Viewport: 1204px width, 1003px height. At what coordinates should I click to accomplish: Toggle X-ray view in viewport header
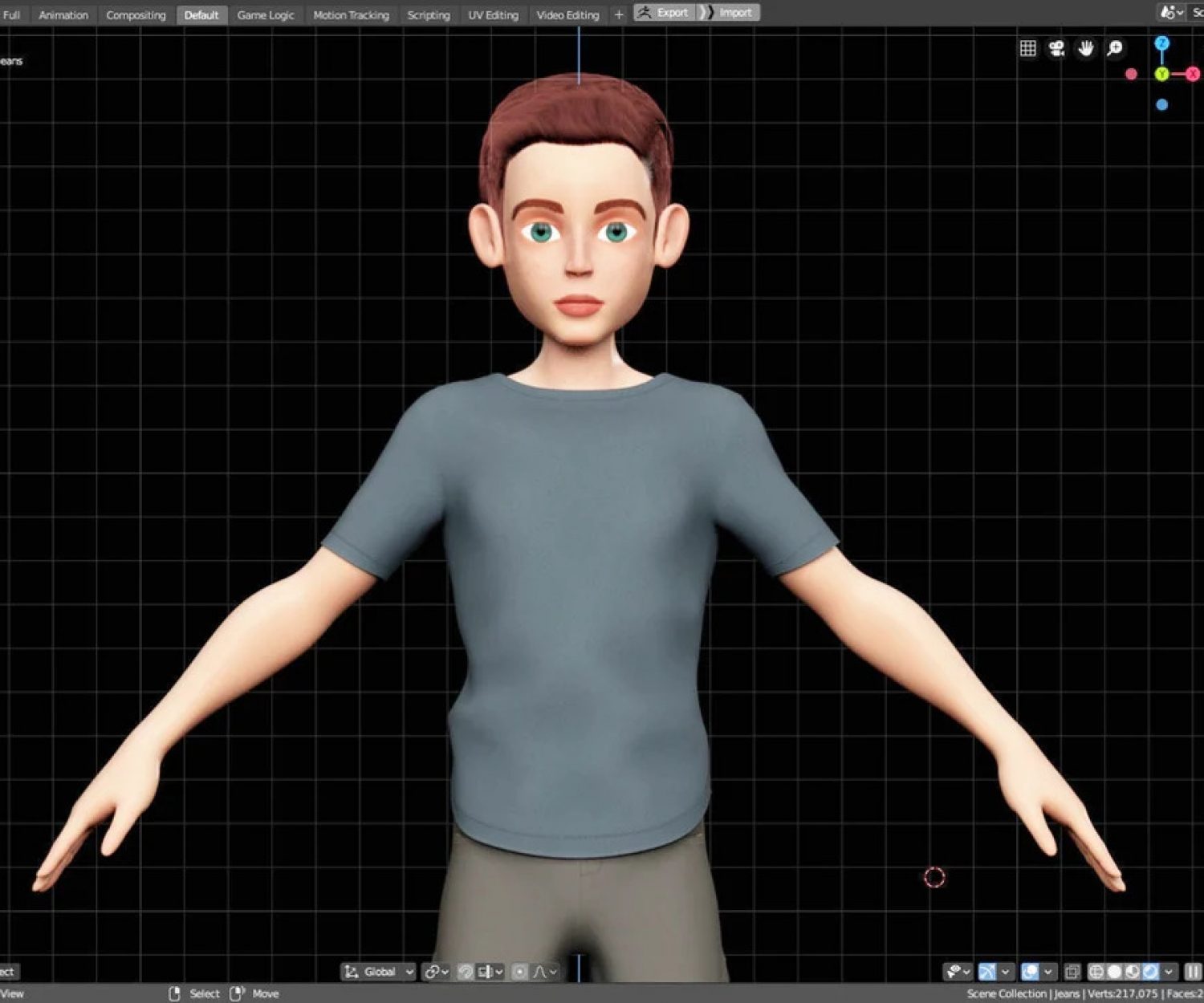click(x=1072, y=972)
